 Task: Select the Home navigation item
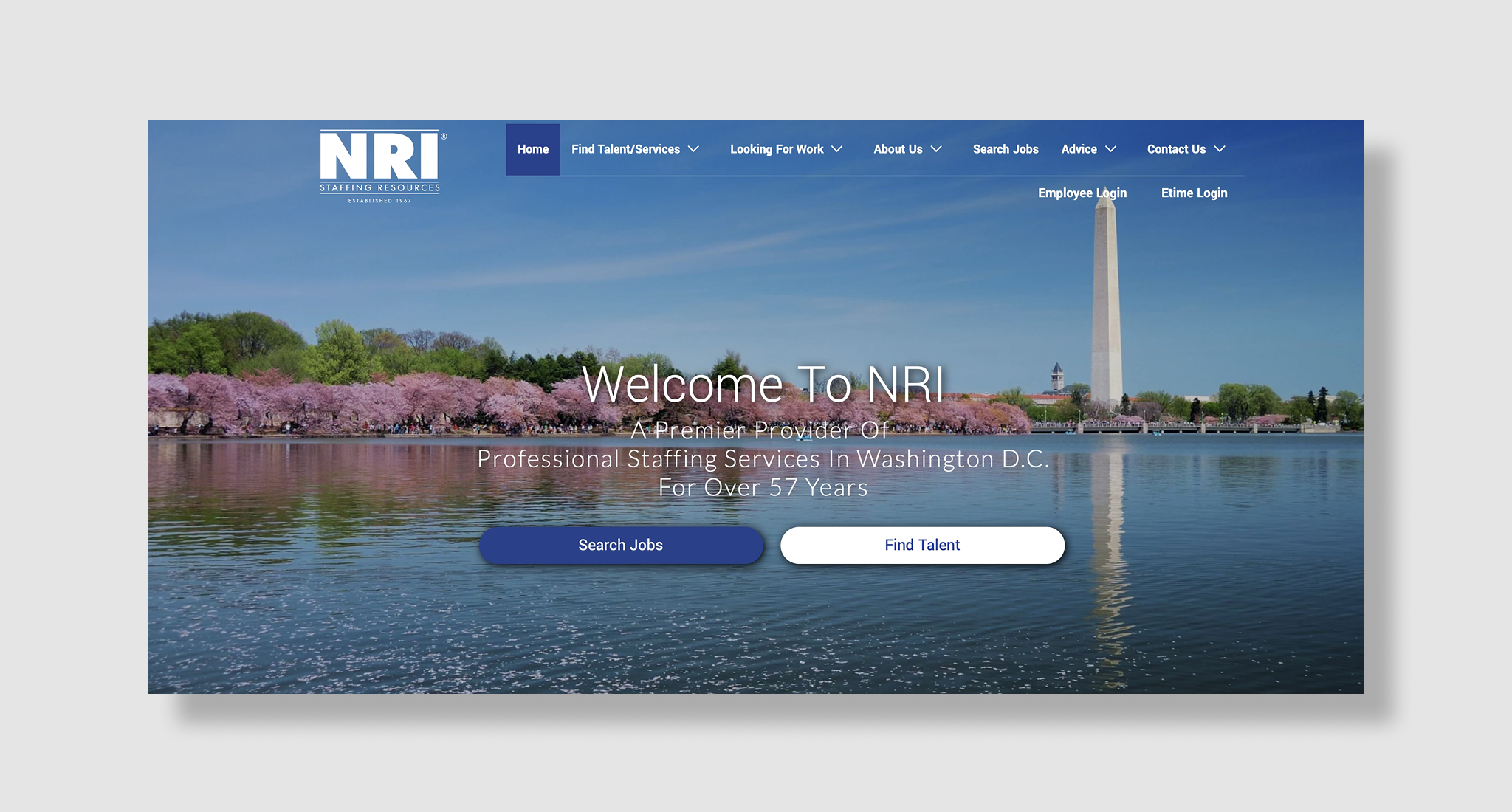[533, 149]
